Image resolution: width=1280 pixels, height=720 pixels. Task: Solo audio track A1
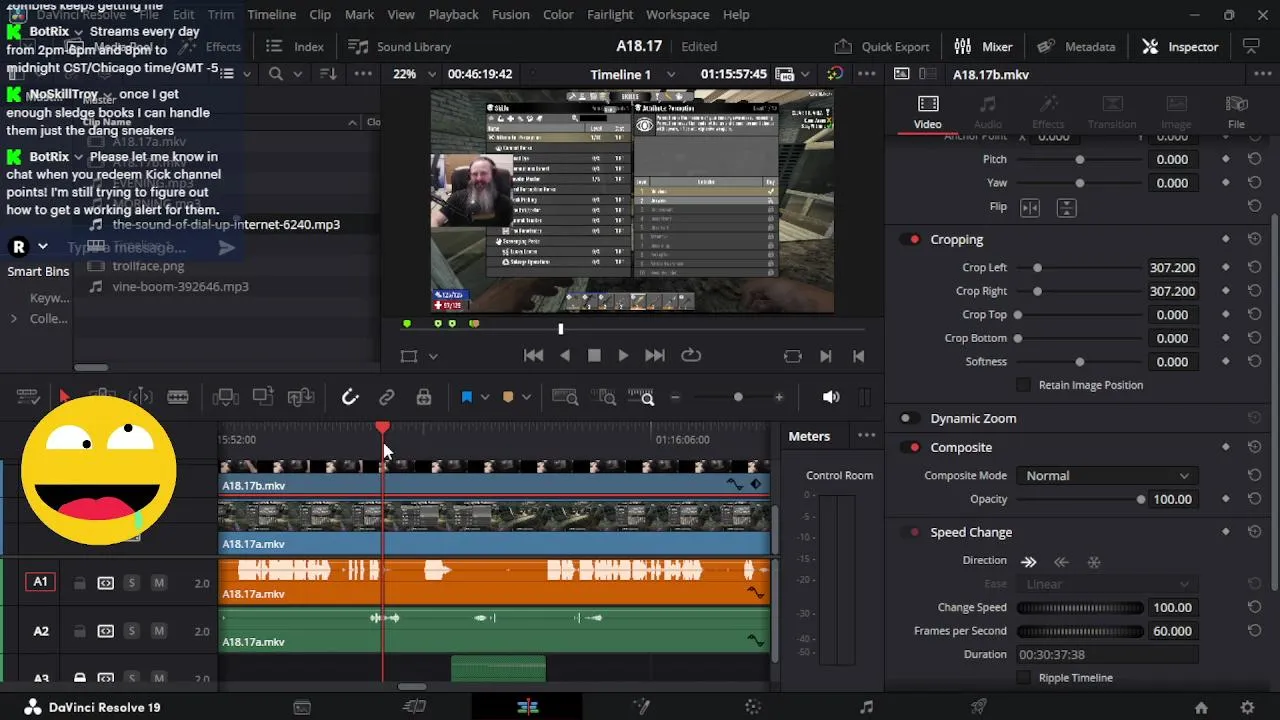(x=131, y=583)
